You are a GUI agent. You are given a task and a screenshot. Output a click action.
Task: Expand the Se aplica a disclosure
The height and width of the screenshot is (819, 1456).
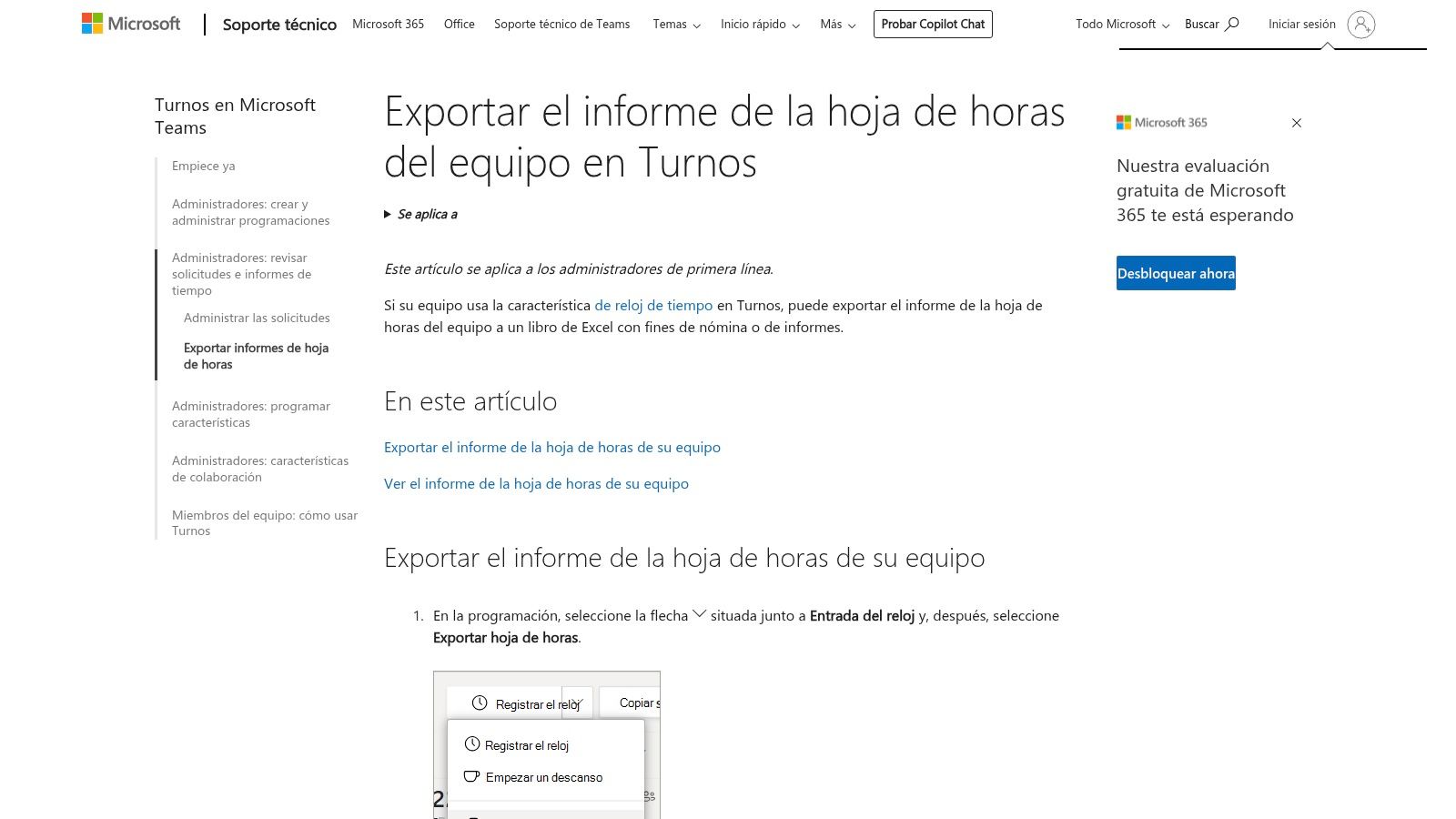pyautogui.click(x=421, y=214)
